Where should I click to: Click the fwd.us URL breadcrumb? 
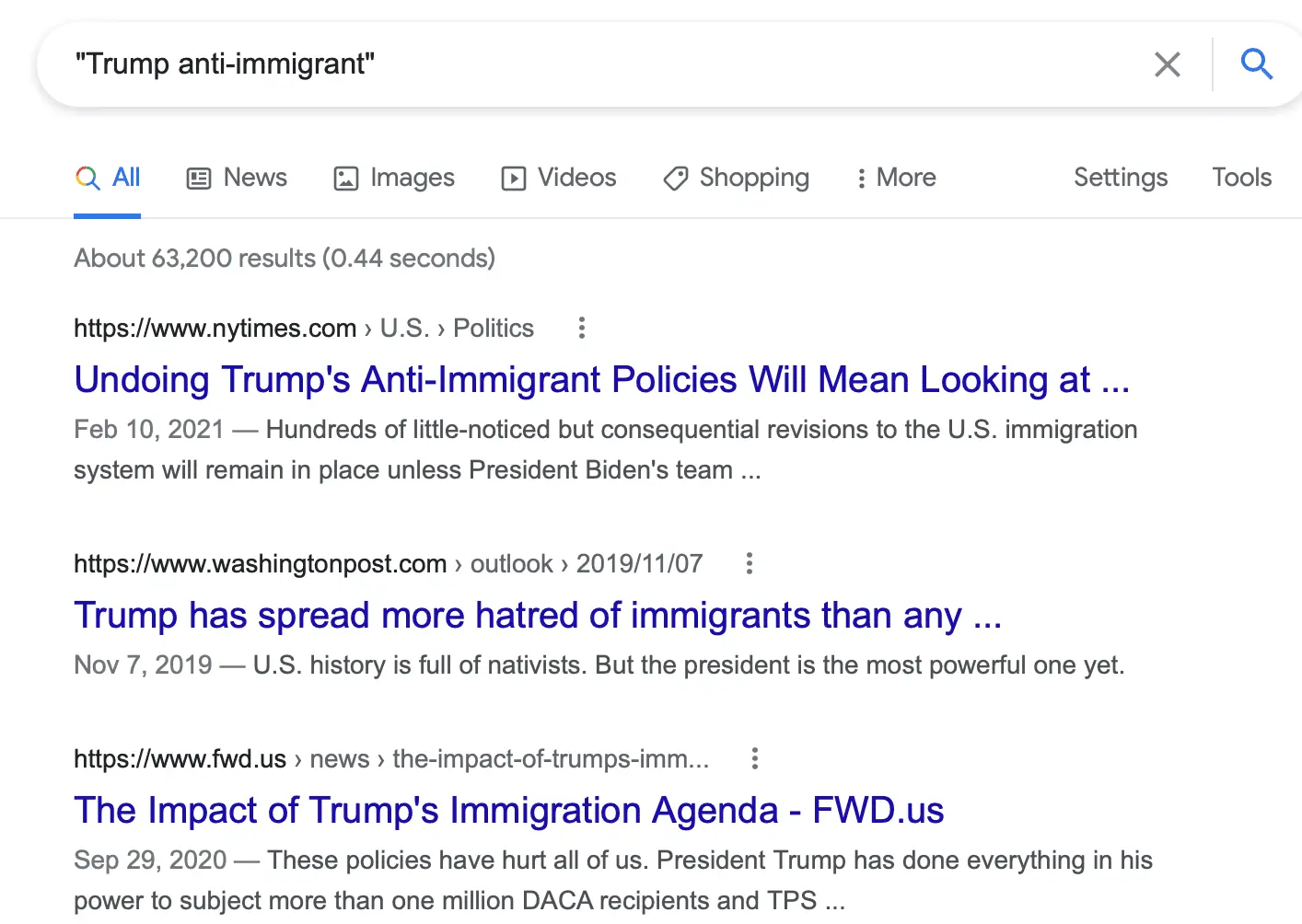point(180,759)
